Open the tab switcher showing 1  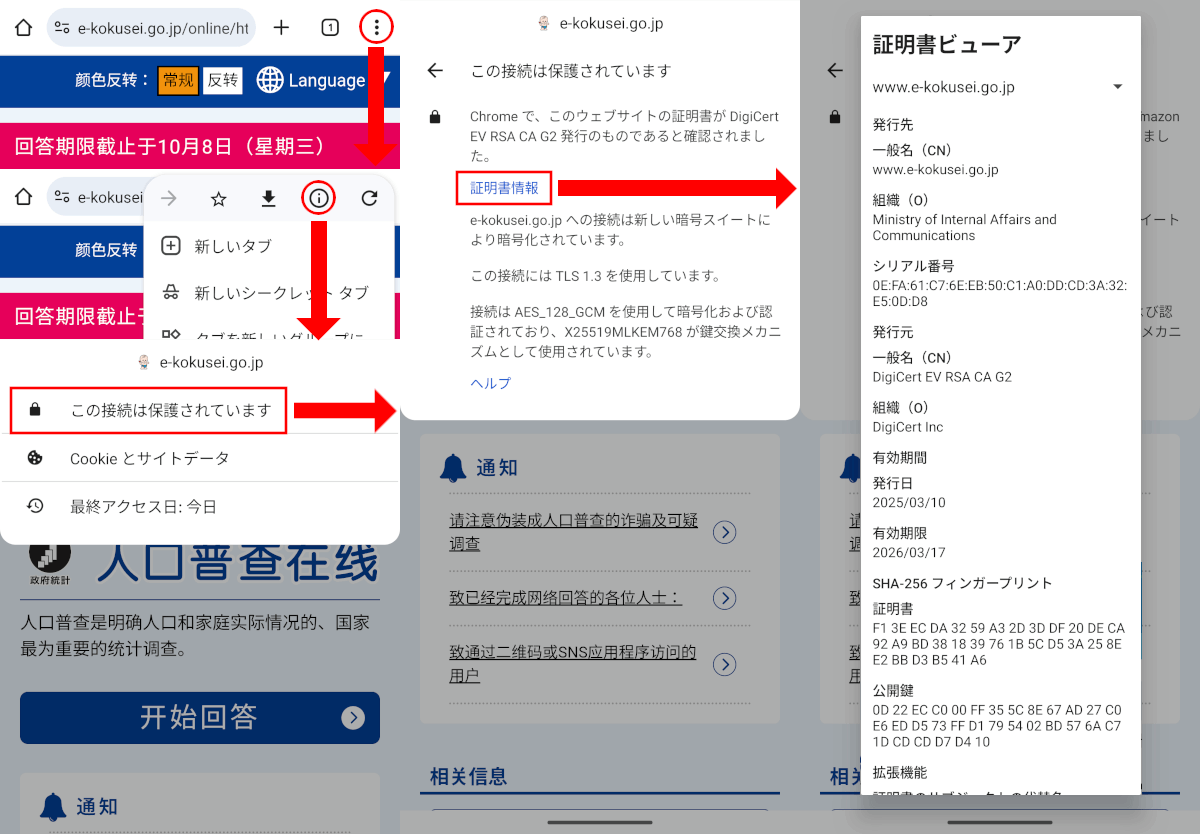(329, 28)
